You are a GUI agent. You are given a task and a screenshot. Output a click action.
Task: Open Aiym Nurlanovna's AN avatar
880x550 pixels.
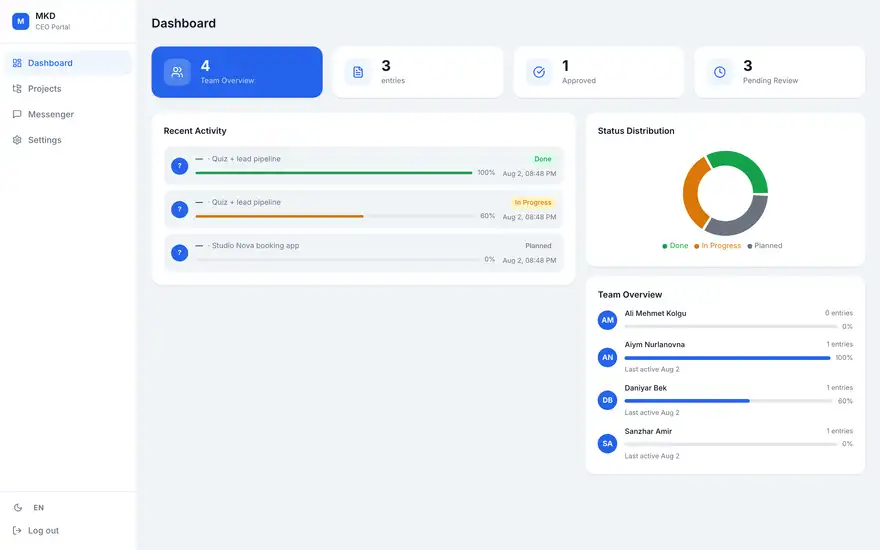607,358
